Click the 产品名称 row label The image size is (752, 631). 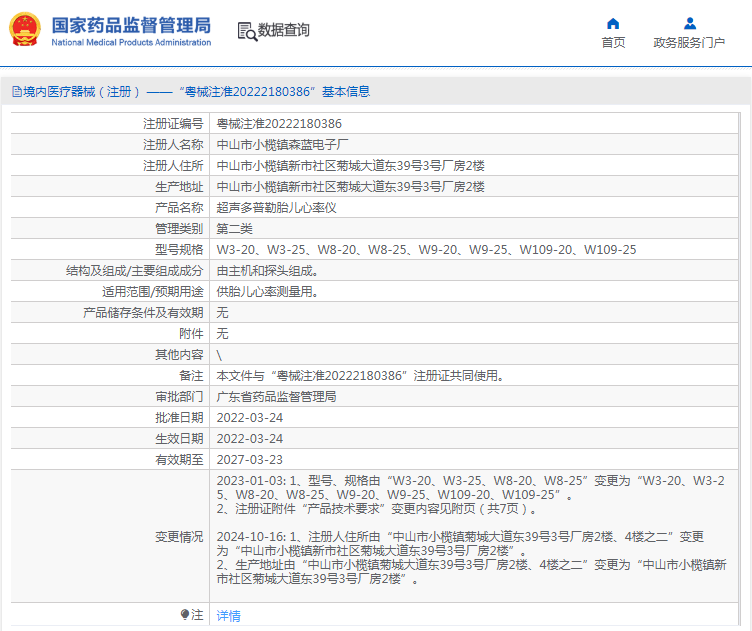pos(179,208)
